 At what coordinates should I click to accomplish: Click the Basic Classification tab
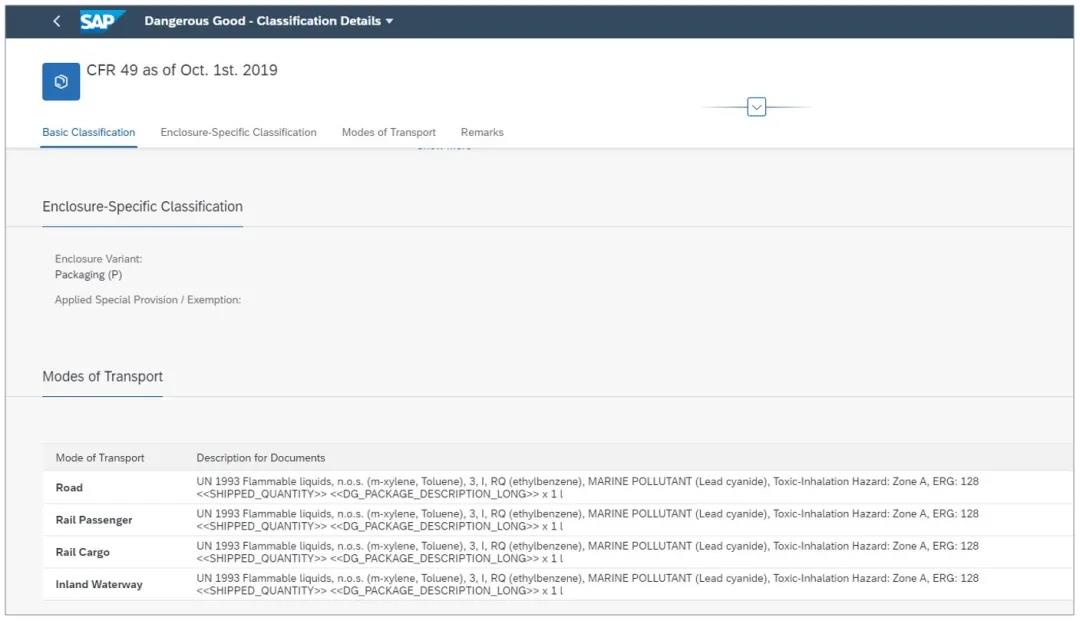(88, 131)
